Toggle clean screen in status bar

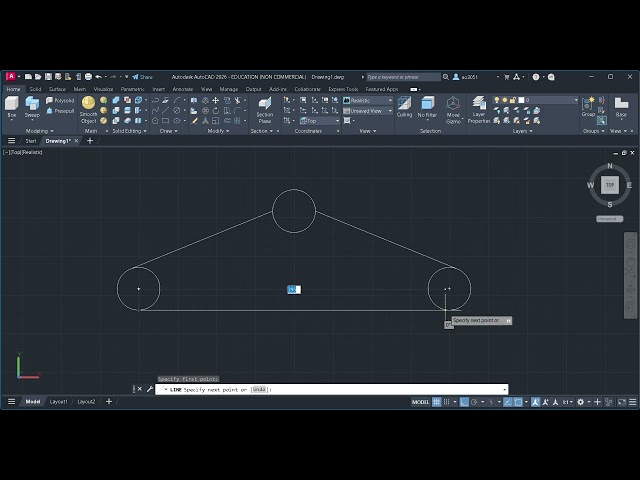click(622, 402)
